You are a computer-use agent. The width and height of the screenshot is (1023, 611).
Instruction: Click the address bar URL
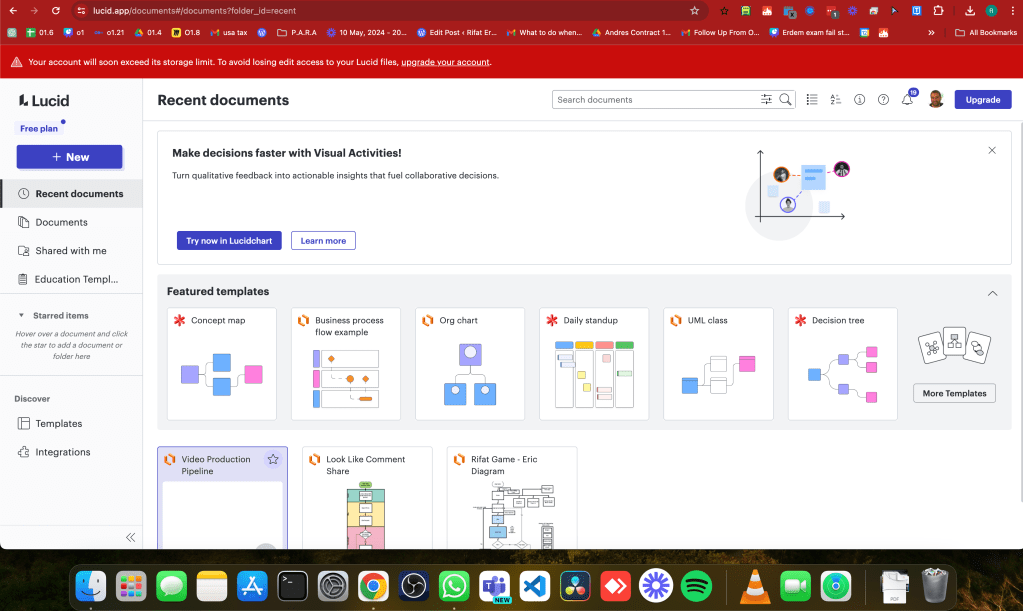pyautogui.click(x=194, y=10)
